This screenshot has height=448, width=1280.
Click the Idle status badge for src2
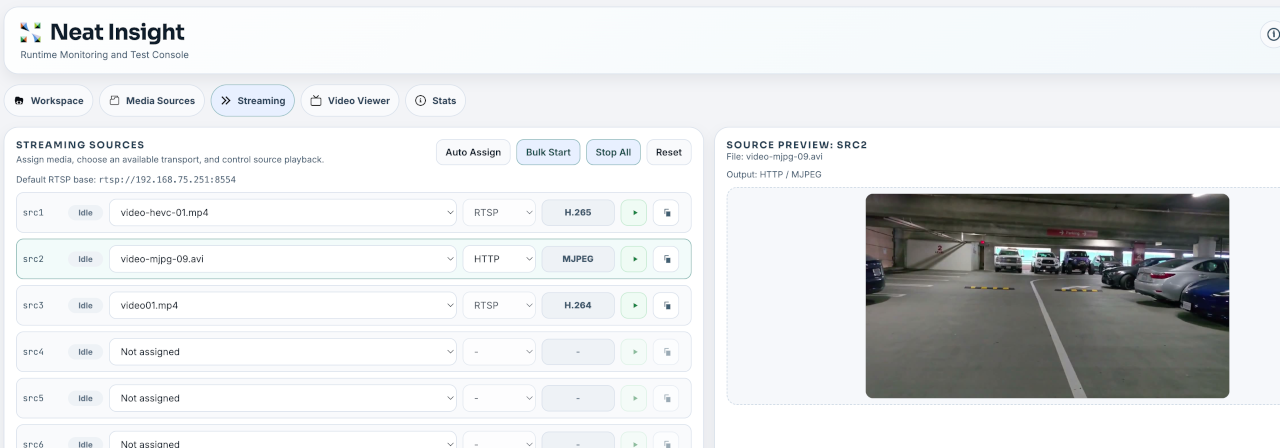(86, 259)
